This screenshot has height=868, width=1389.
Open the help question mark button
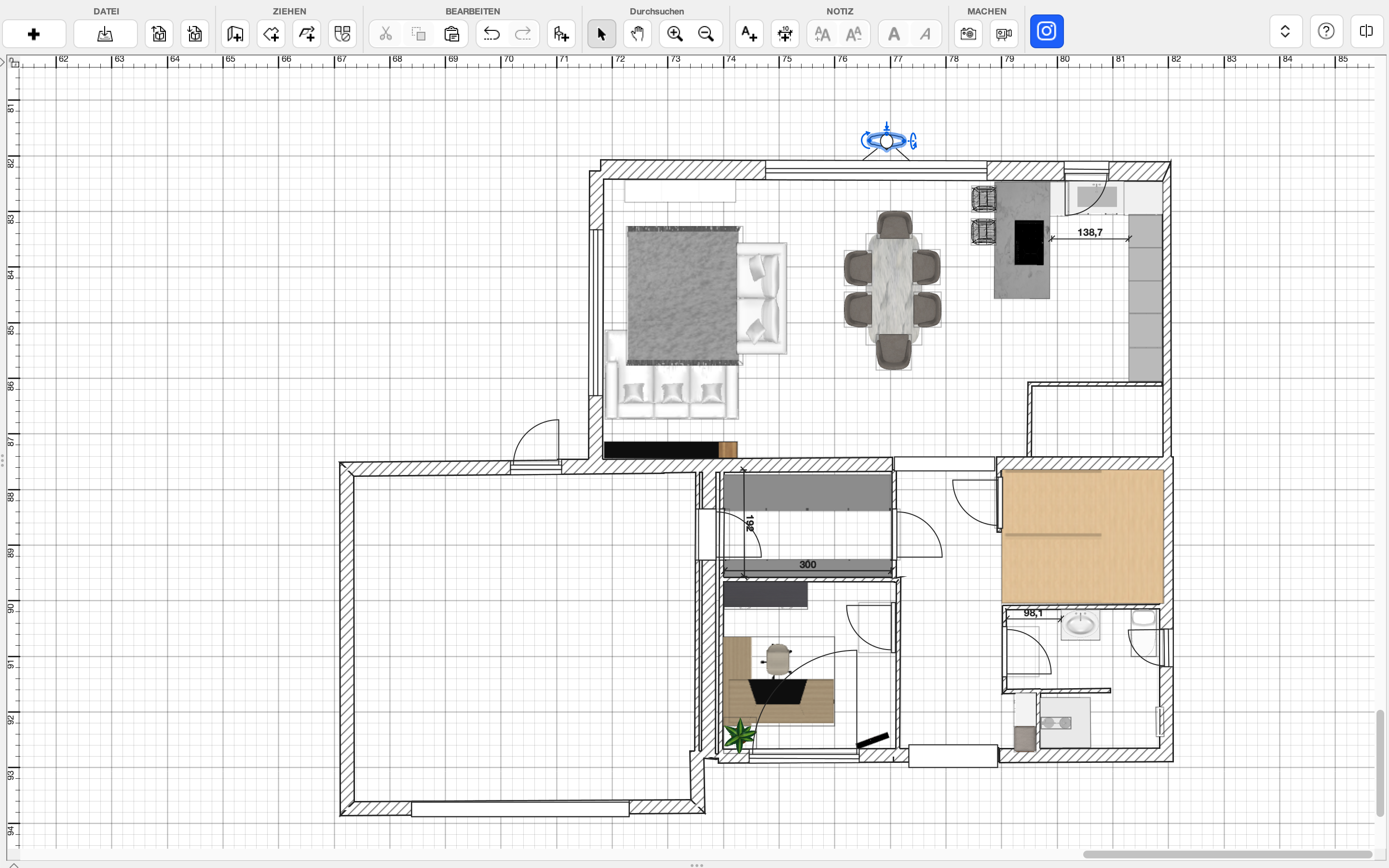[x=1326, y=31]
